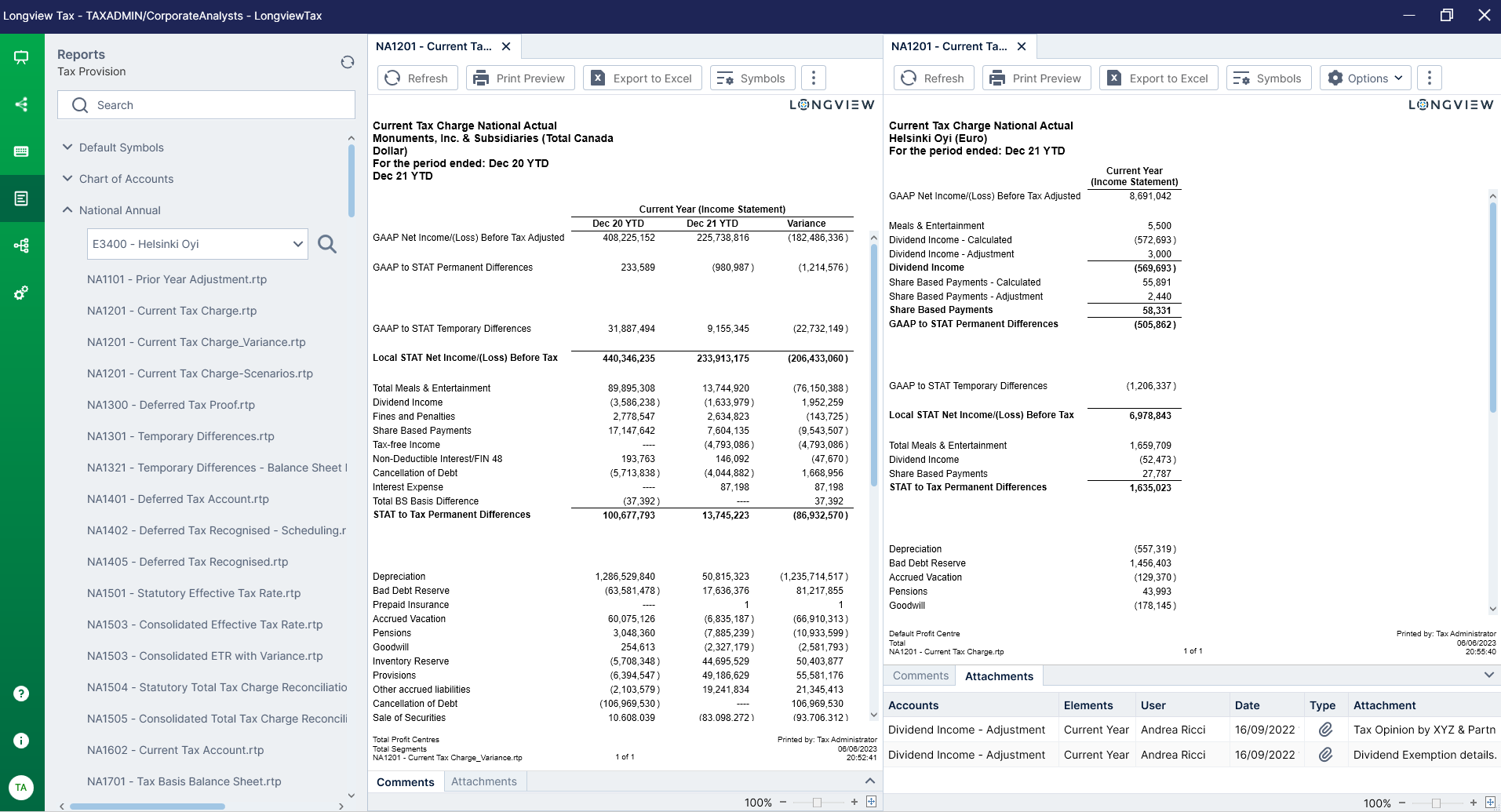Open the more options menu in left report toolbar
This screenshot has height=812, width=1501.
click(x=814, y=78)
